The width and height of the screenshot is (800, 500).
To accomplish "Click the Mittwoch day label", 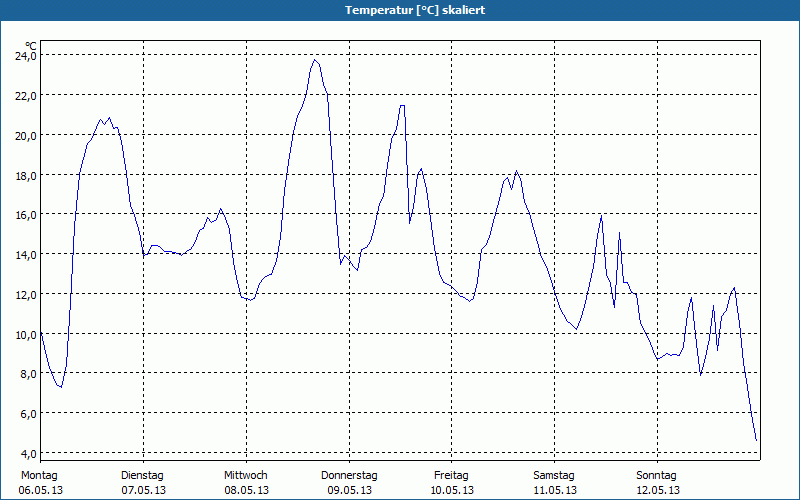I will coord(245,476).
